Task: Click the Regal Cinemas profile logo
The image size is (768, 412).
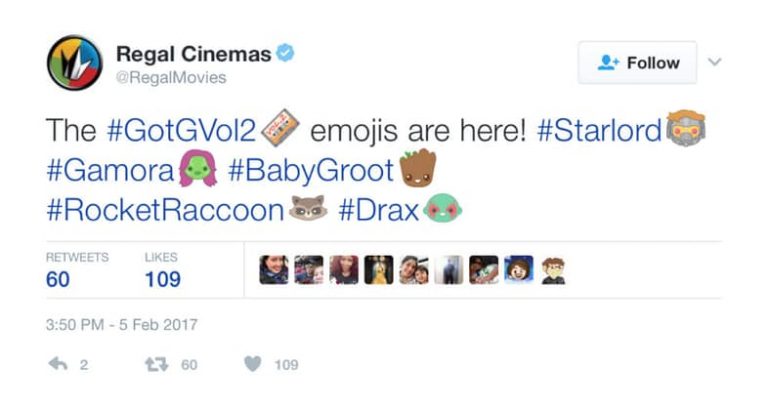Action: (x=74, y=63)
